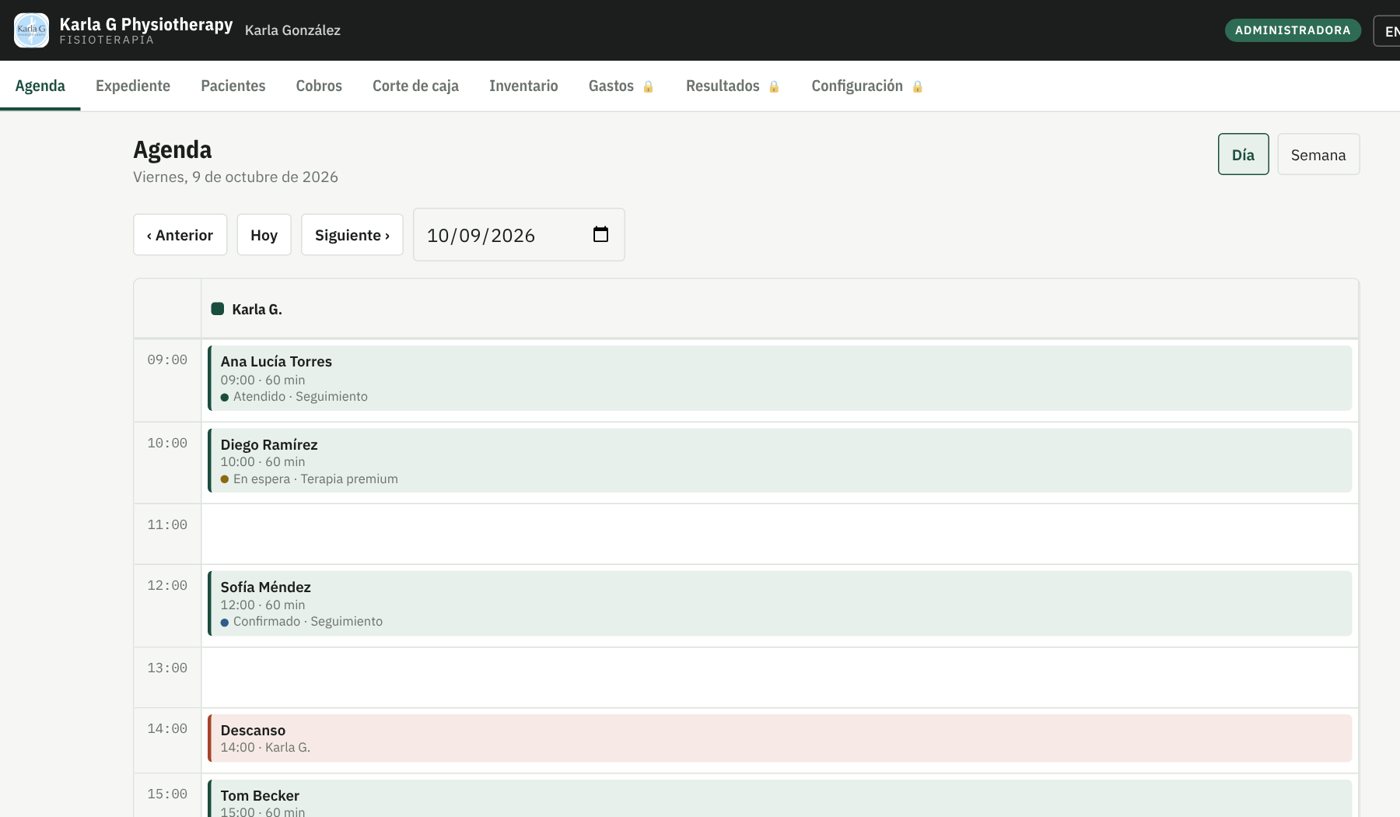The image size is (1400, 817).
Task: Open Diego Ramírez appointment at 10:00
Action: 780,461
